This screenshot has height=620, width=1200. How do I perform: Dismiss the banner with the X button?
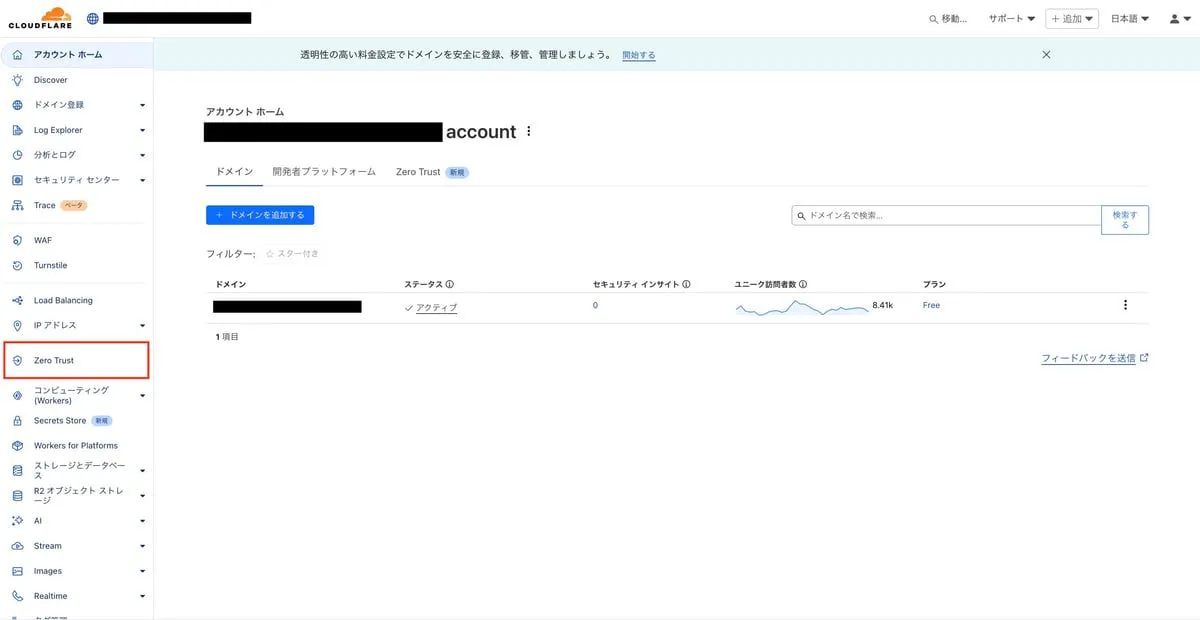tap(1046, 55)
